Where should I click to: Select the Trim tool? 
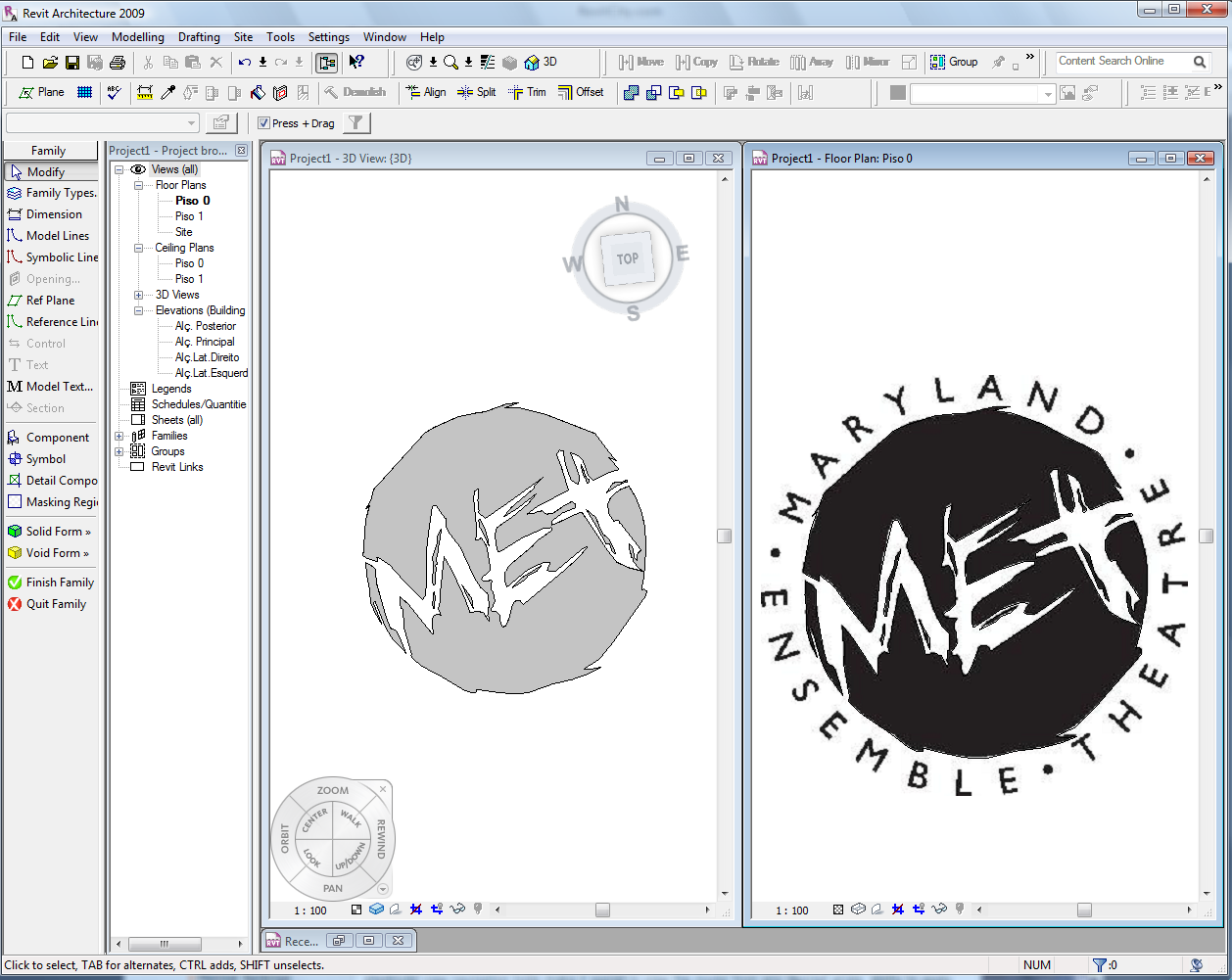tap(528, 91)
